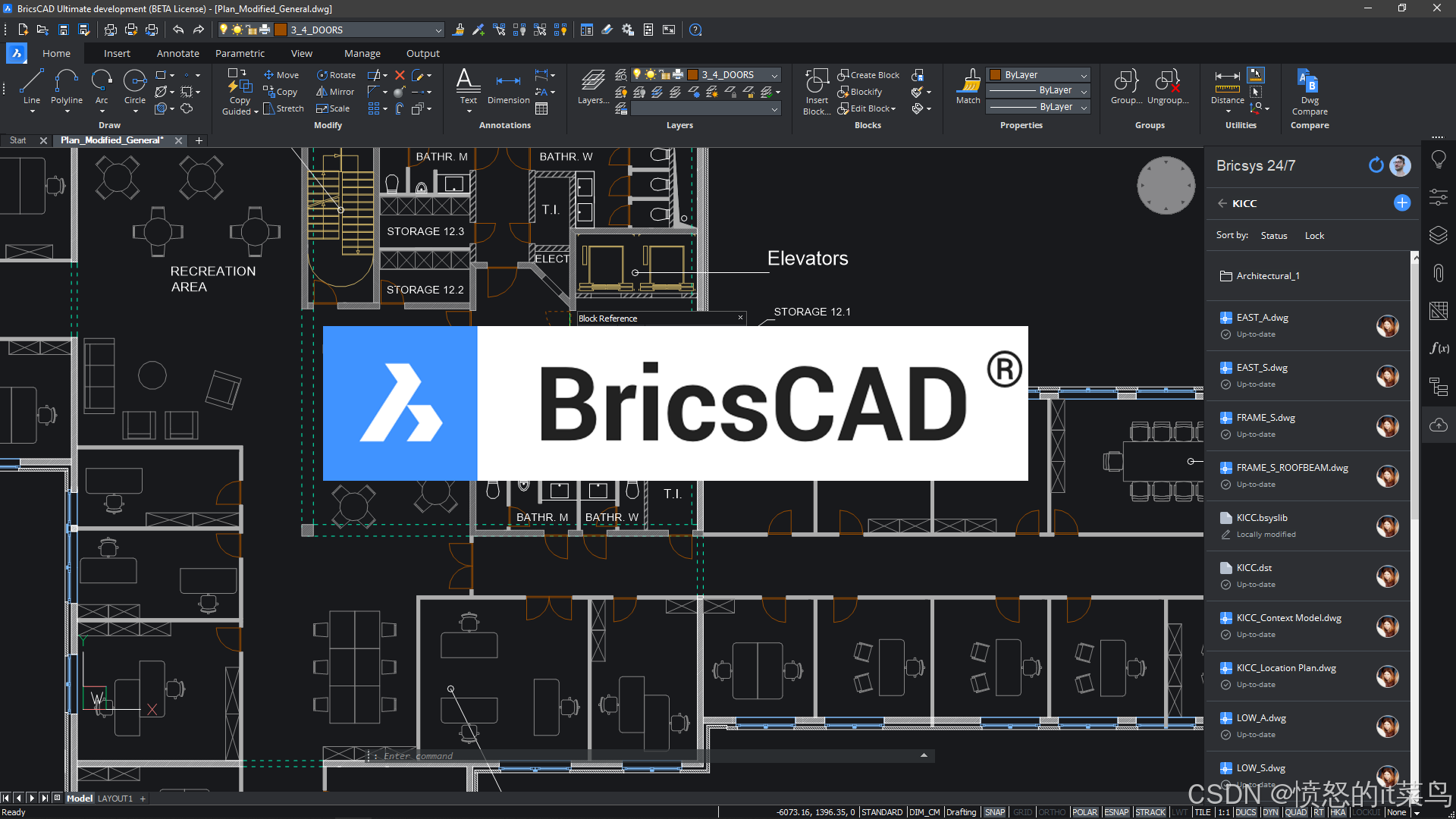
Task: Click the Distance measuring tool
Action: click(x=1227, y=83)
